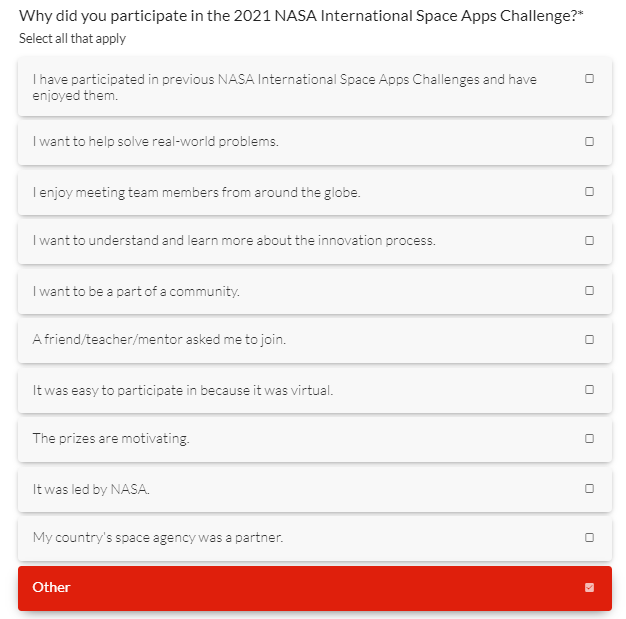Click 'It was easy to participate' option text
626x619 pixels.
[x=182, y=390]
